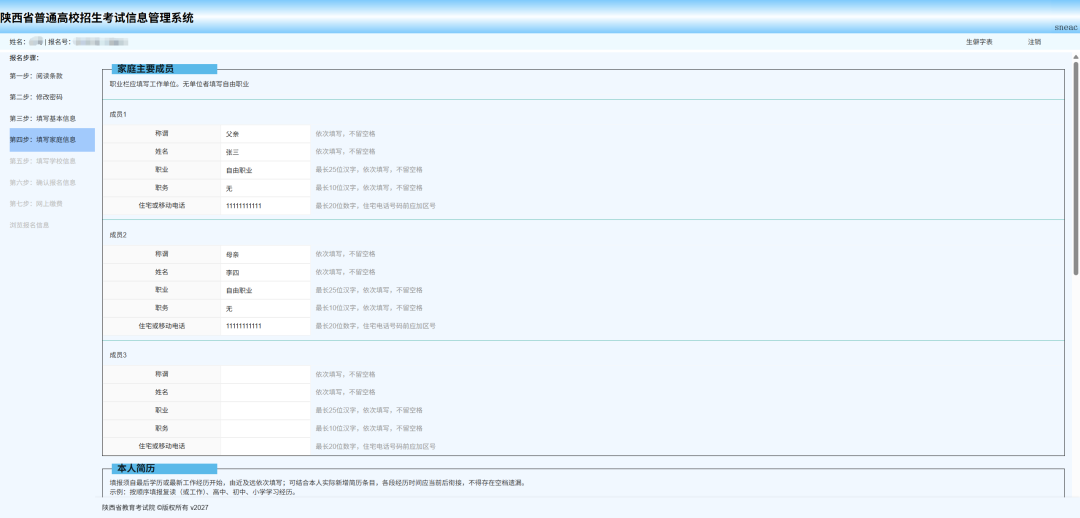Image resolution: width=1080 pixels, height=518 pixels.
Task: Click 成员1 phone hint 最长20位数字
Action: click(375, 205)
